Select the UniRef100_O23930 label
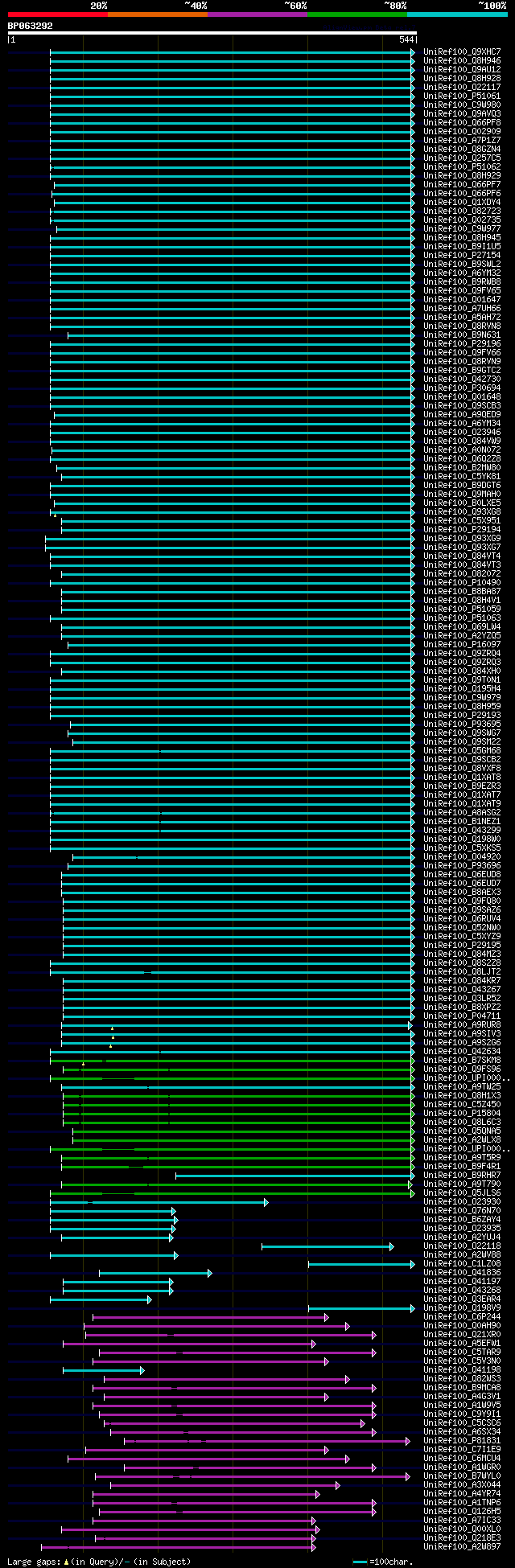This screenshot has width=515, height=1568. pos(462,1201)
